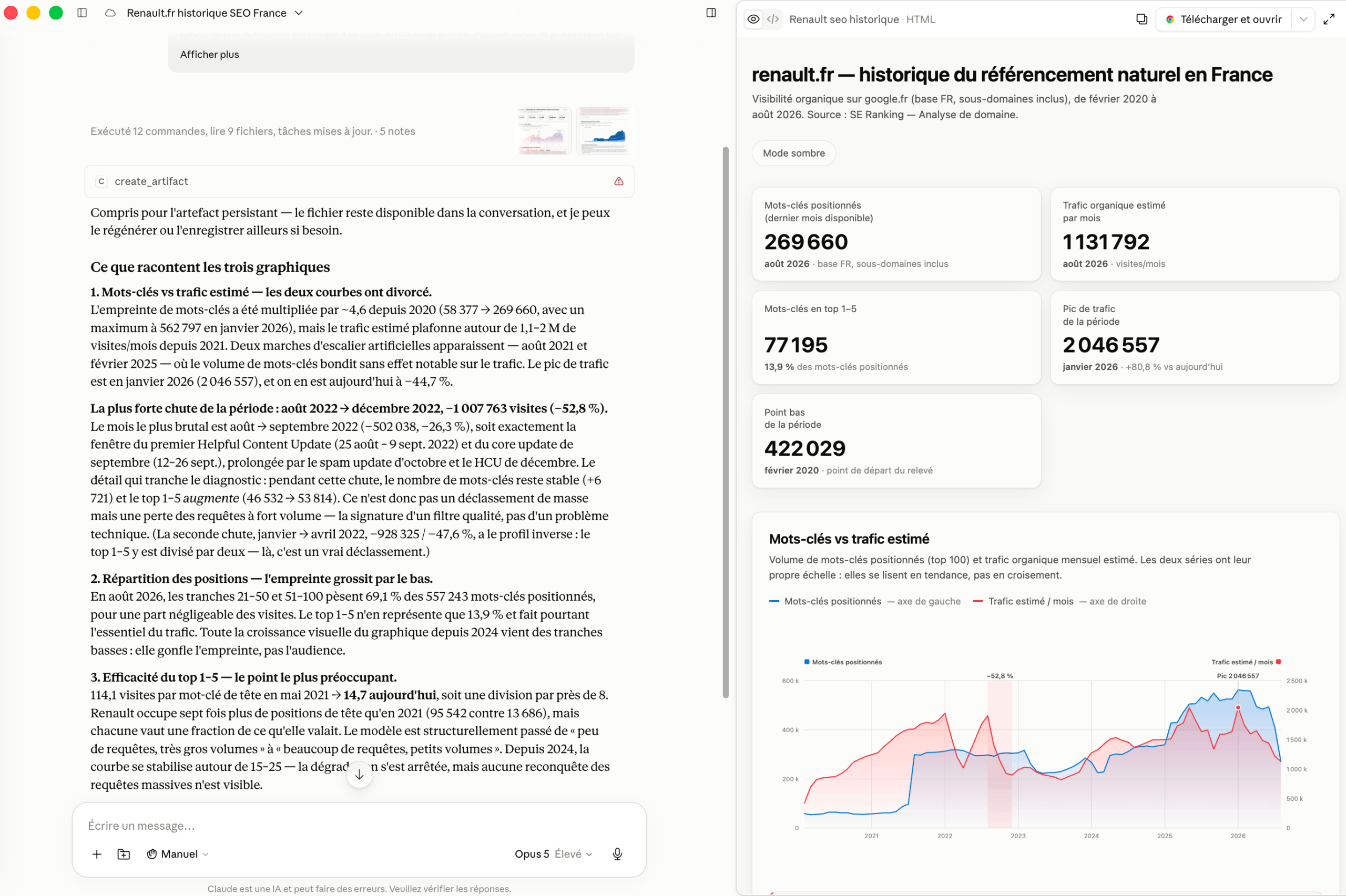Open the first chart thumbnail

(x=544, y=130)
